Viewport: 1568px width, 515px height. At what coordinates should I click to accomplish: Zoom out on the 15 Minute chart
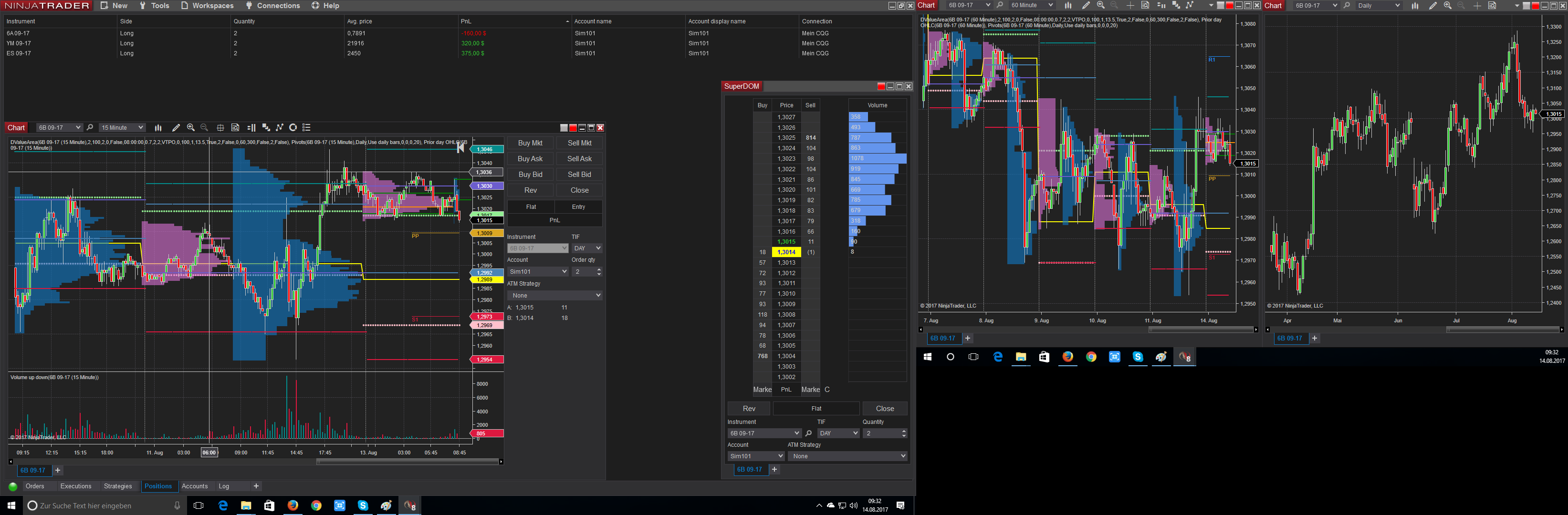[x=205, y=128]
